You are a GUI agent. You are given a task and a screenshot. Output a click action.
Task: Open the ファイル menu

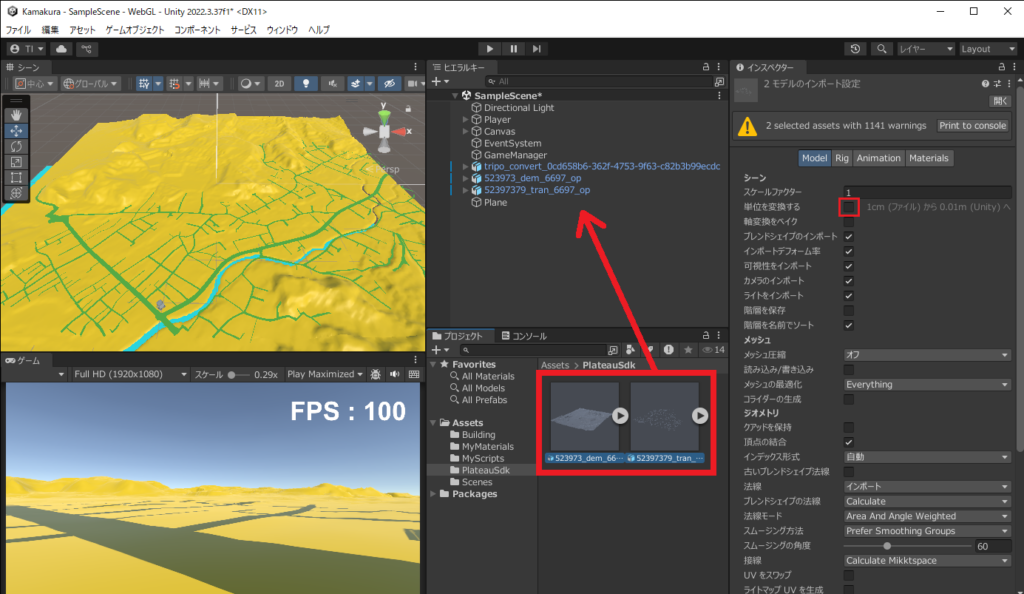(18, 30)
